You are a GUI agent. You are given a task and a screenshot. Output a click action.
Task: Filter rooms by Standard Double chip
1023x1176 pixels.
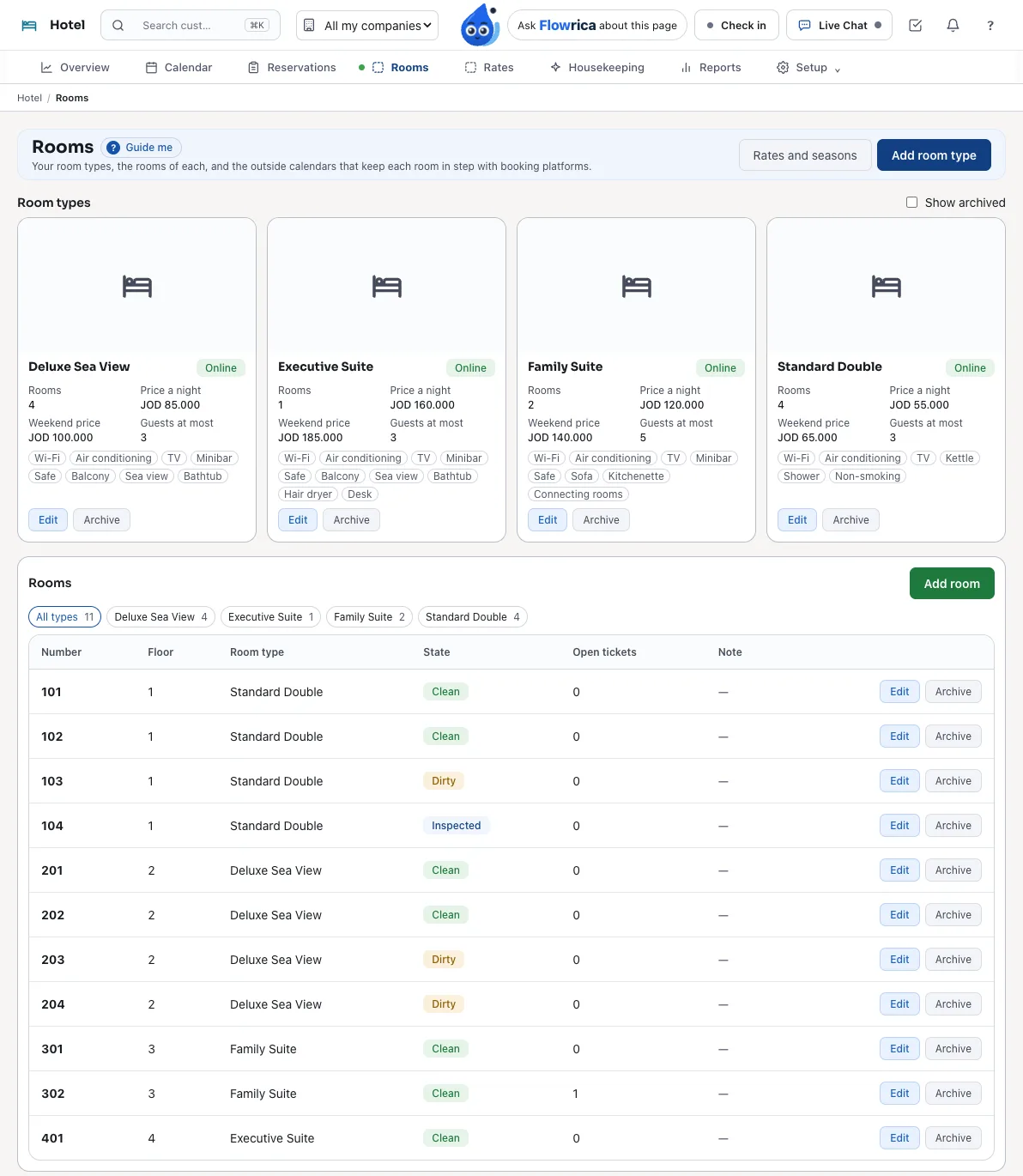[473, 617]
